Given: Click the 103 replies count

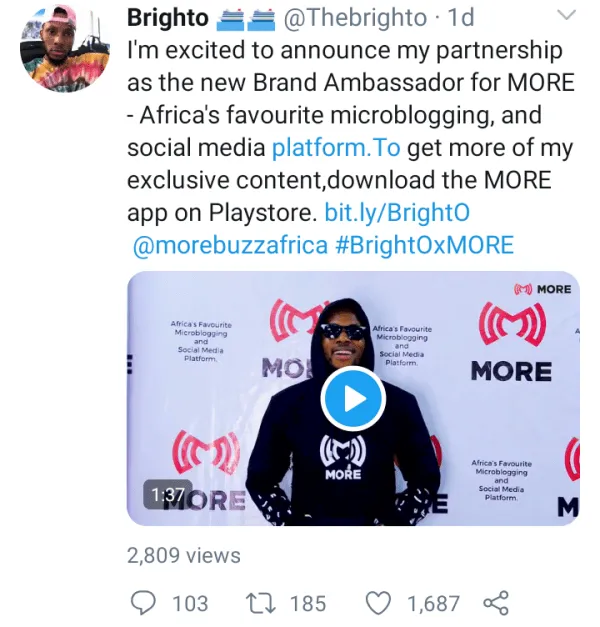Looking at the screenshot, I should [x=190, y=603].
